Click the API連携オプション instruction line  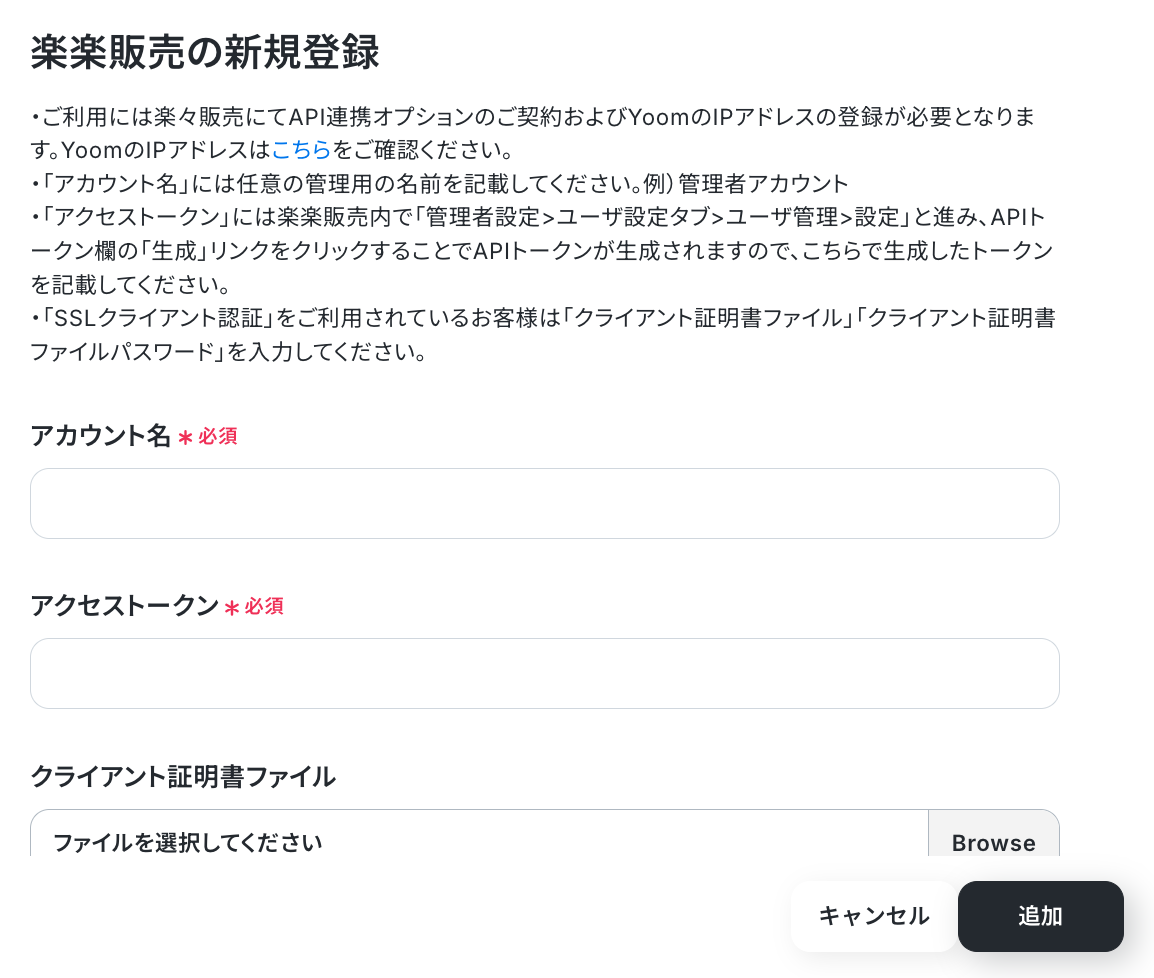(x=533, y=116)
